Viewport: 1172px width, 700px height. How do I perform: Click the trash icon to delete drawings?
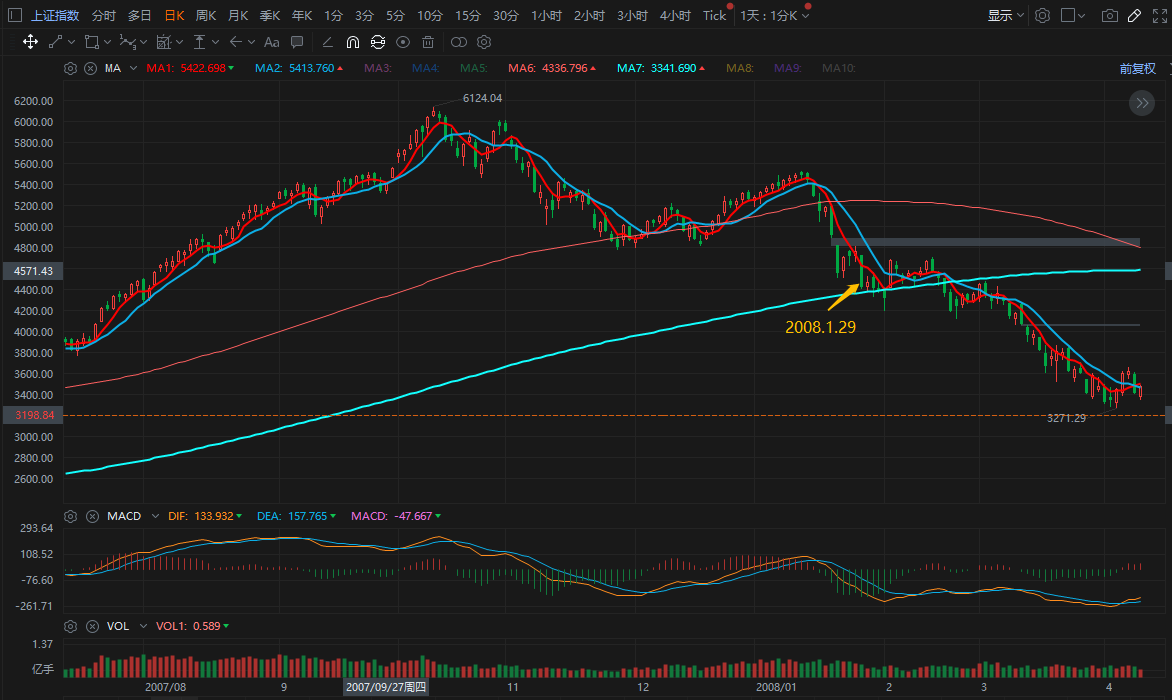point(428,42)
